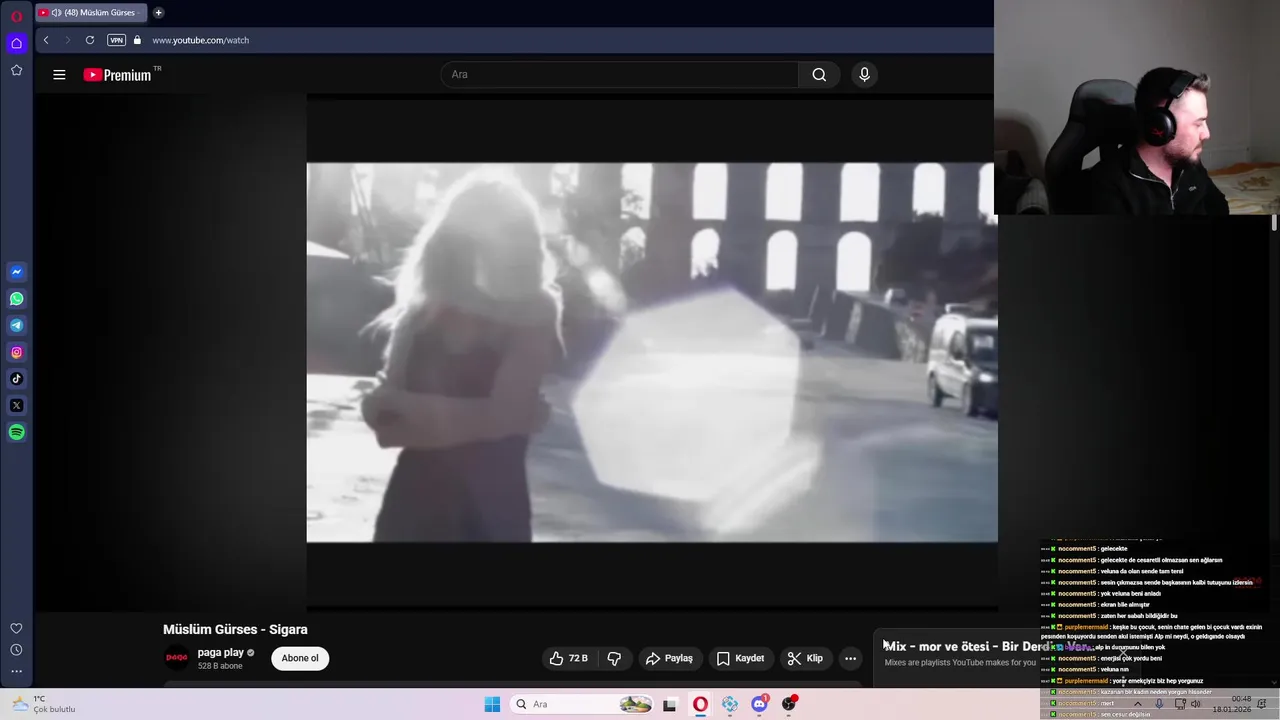Reload the YouTube page
Screen dimensions: 1280x720
tap(90, 40)
